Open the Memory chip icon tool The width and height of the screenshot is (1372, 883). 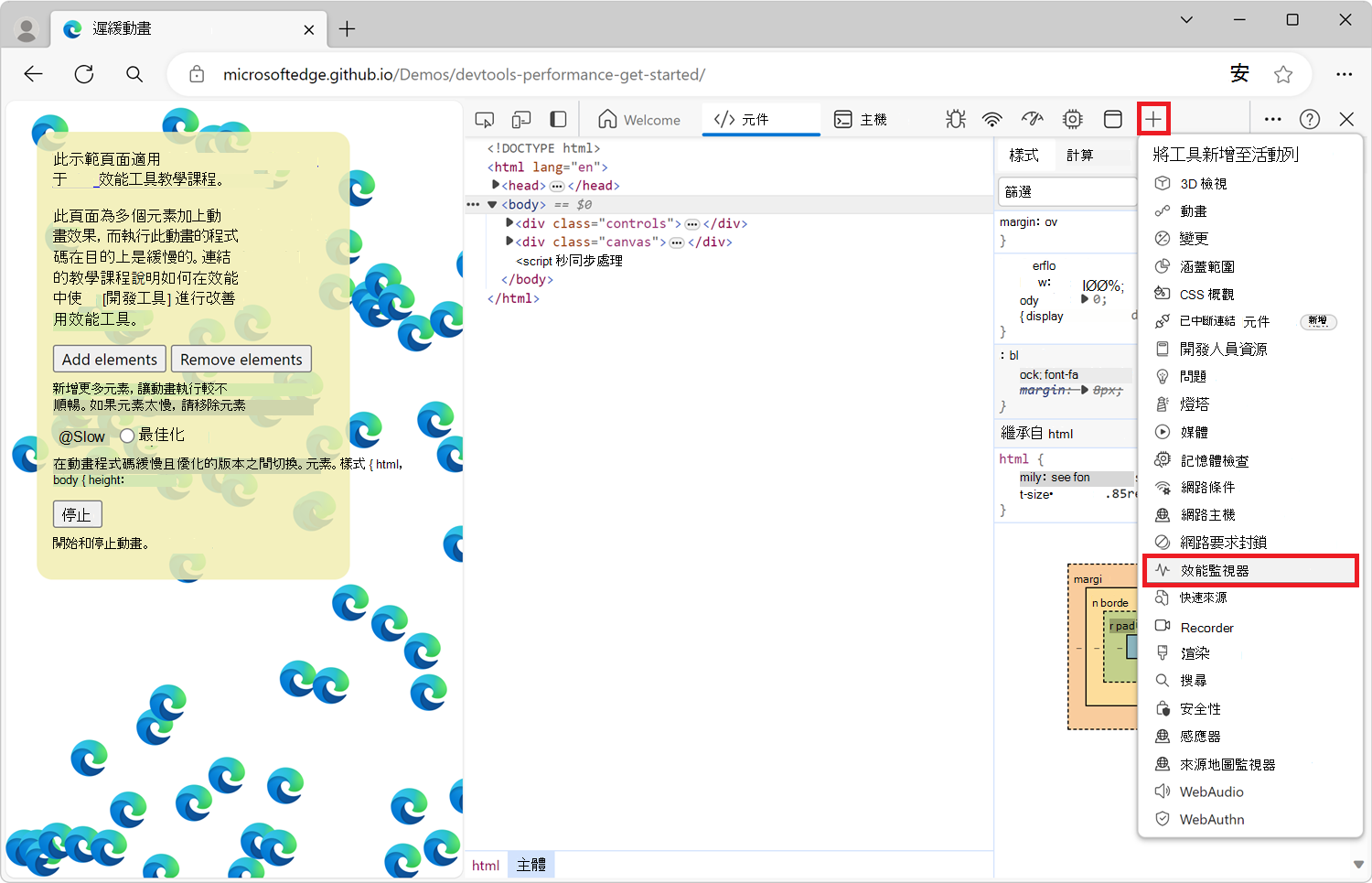[1073, 119]
